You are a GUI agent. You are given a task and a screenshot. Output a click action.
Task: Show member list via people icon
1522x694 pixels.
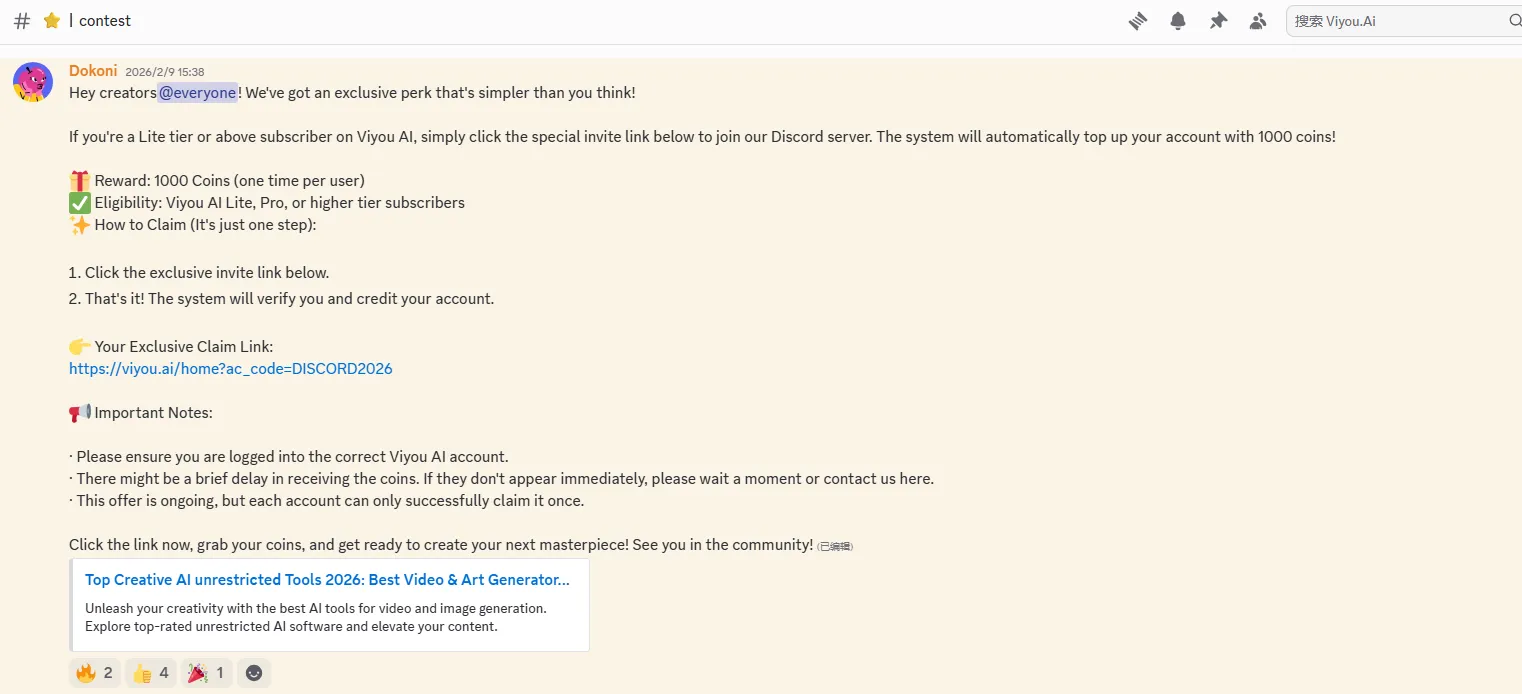coord(1258,20)
